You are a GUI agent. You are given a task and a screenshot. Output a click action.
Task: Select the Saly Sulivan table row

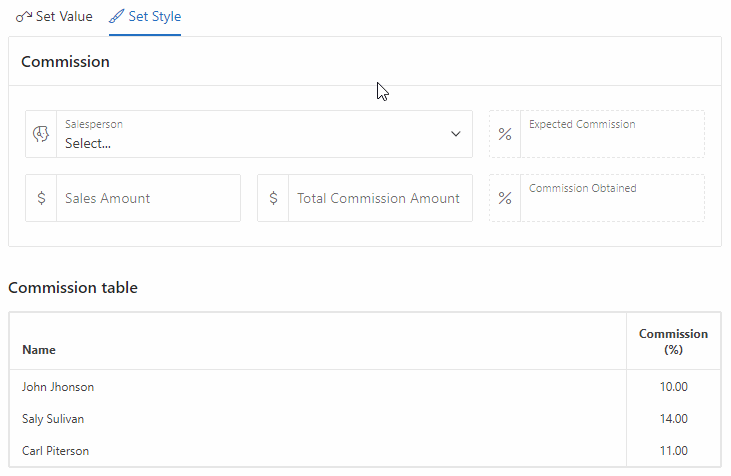tap(365, 419)
